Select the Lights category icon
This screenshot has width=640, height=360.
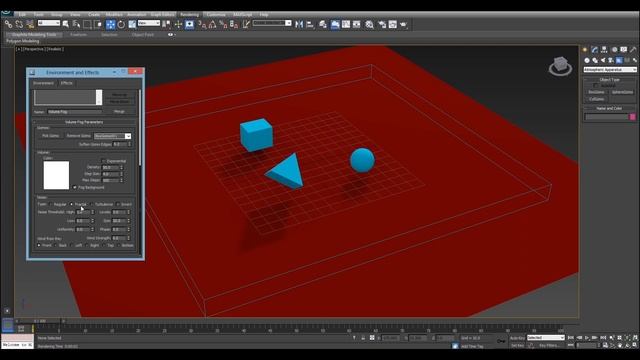click(x=603, y=60)
